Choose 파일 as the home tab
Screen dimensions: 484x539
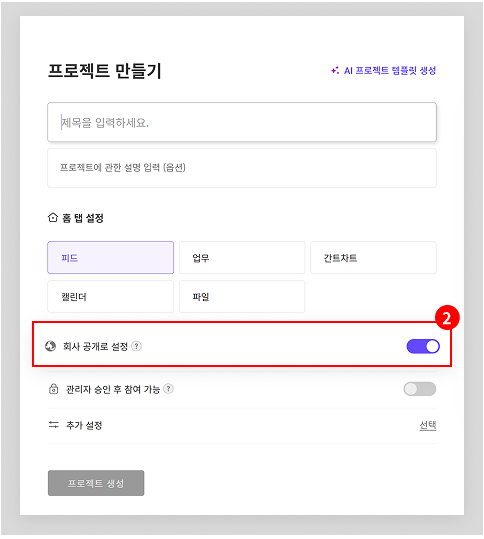[242, 296]
